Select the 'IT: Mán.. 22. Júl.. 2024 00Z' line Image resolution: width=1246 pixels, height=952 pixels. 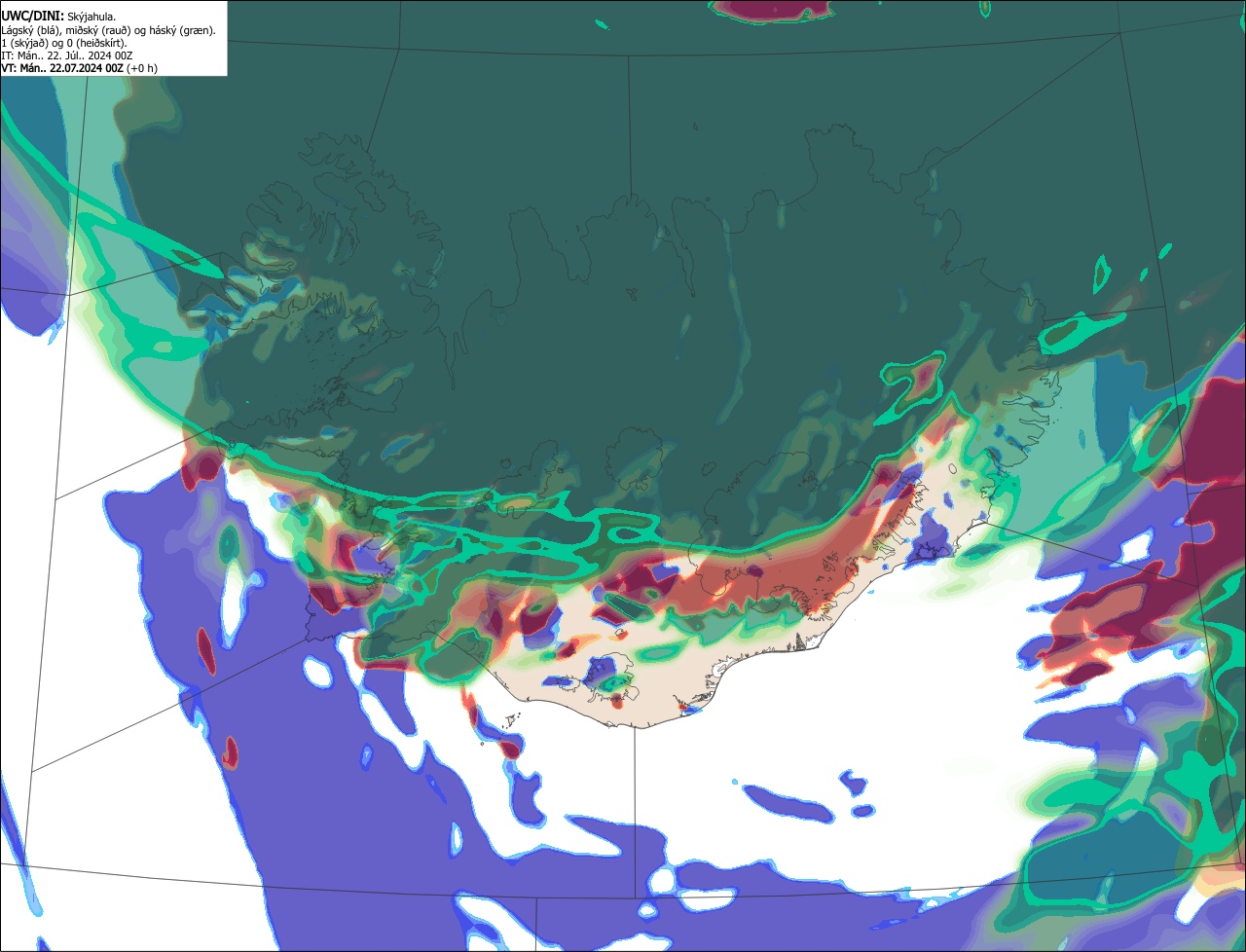[x=67, y=55]
